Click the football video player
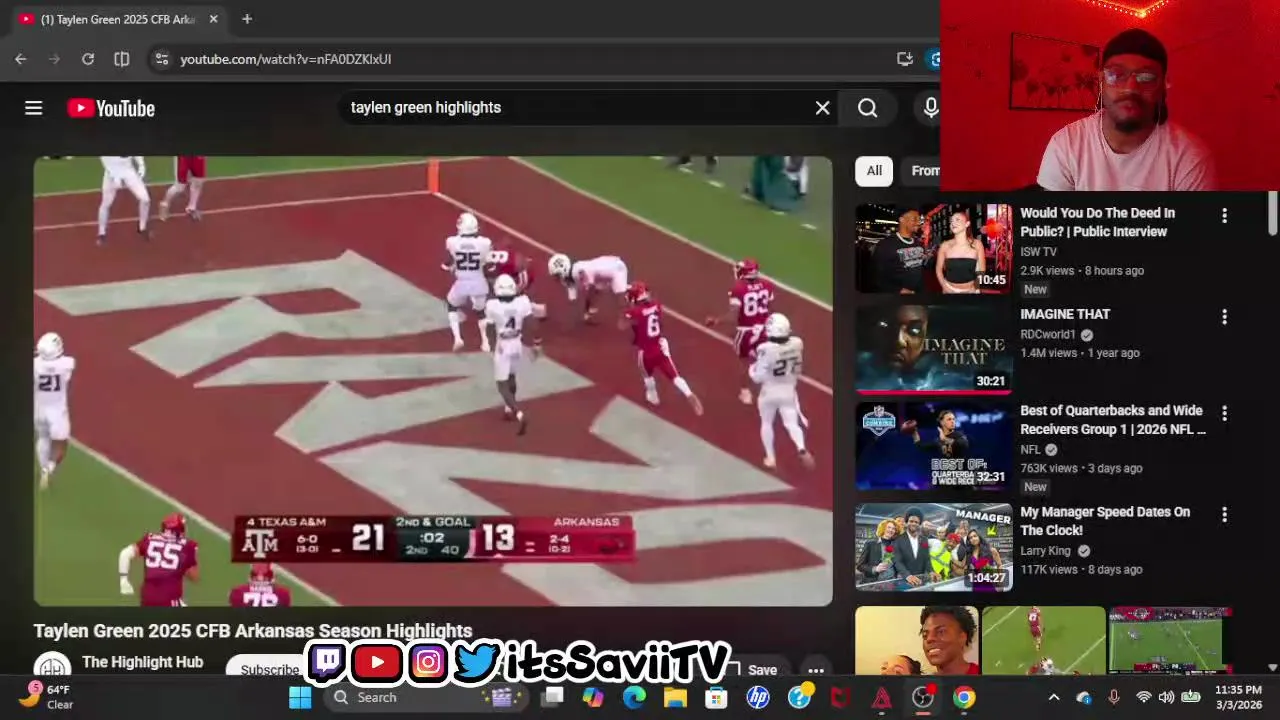The height and width of the screenshot is (720, 1280). [433, 381]
